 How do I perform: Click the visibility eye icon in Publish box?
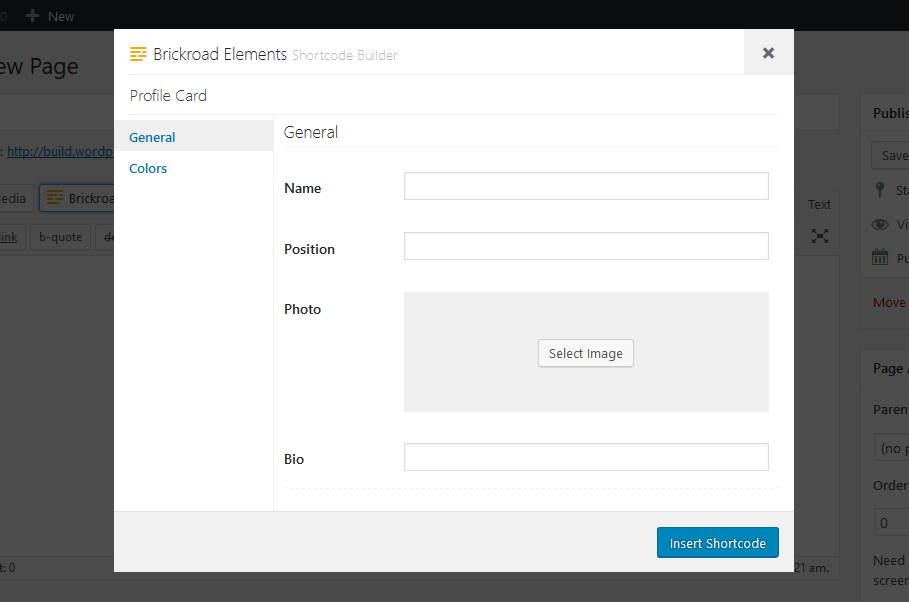point(880,224)
